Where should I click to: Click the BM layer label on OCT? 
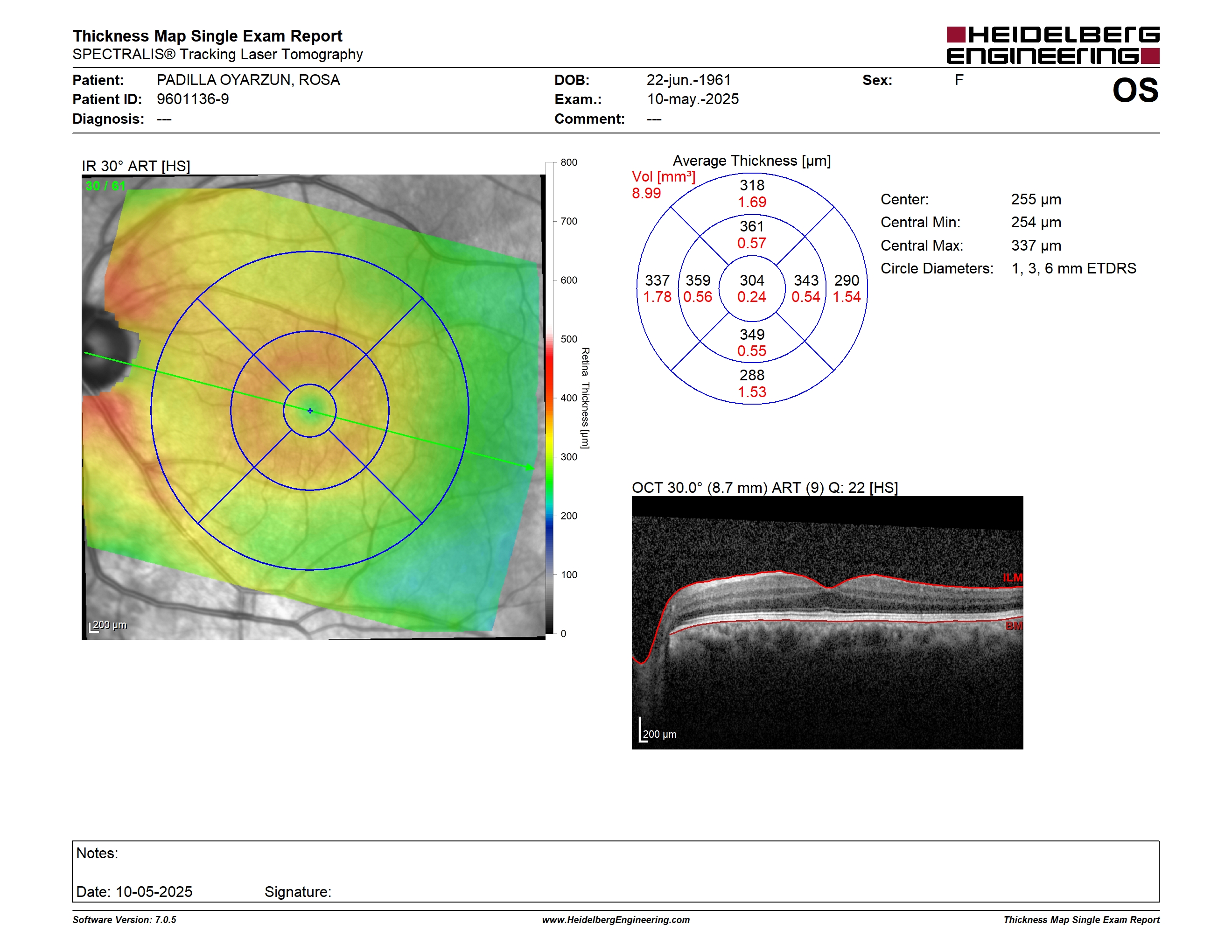[x=1014, y=626]
